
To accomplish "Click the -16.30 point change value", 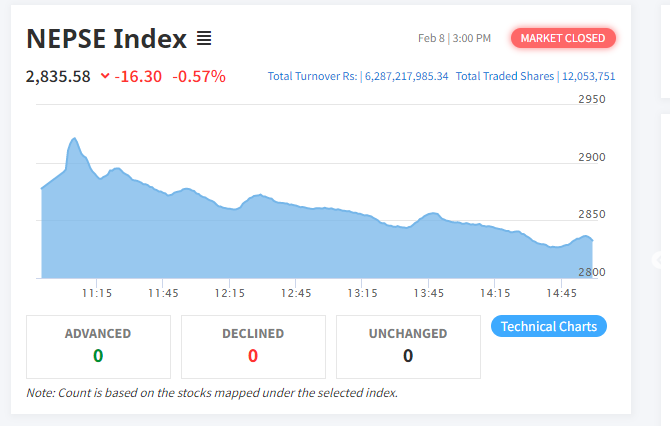I will pos(140,76).
